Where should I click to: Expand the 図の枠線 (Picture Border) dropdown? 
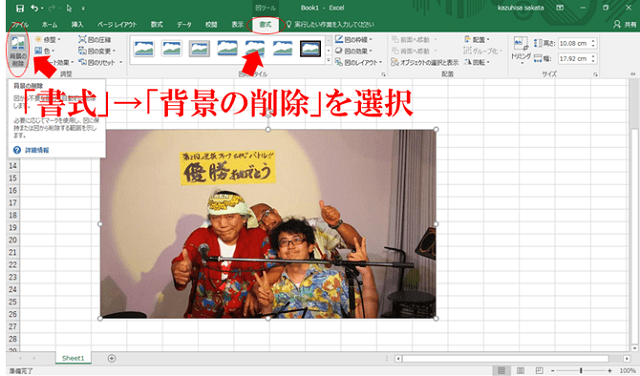click(353, 40)
